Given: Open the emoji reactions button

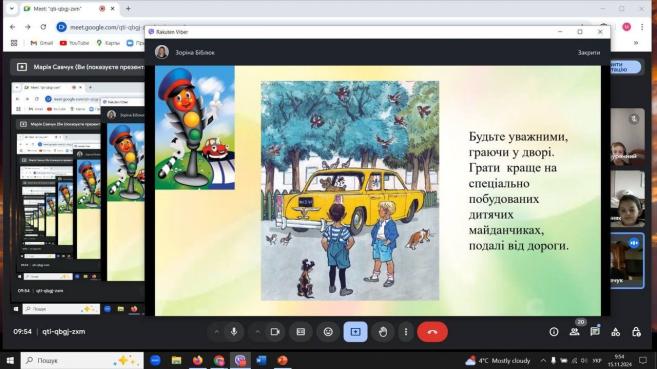Looking at the screenshot, I should point(328,332).
